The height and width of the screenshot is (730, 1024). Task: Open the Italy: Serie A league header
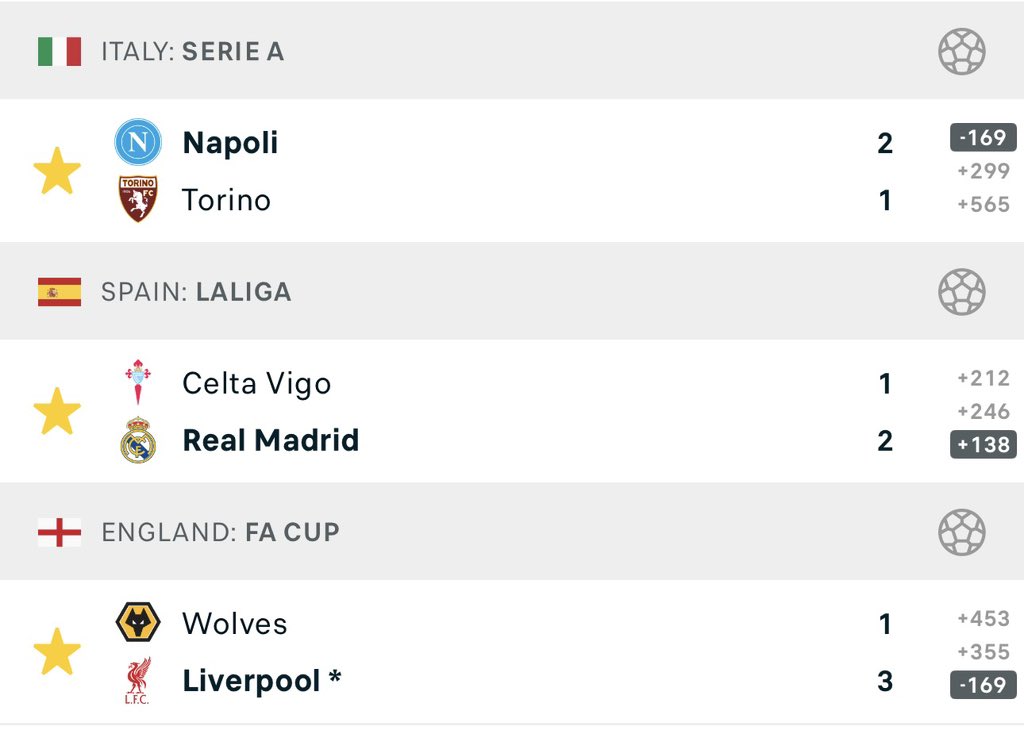click(x=512, y=51)
